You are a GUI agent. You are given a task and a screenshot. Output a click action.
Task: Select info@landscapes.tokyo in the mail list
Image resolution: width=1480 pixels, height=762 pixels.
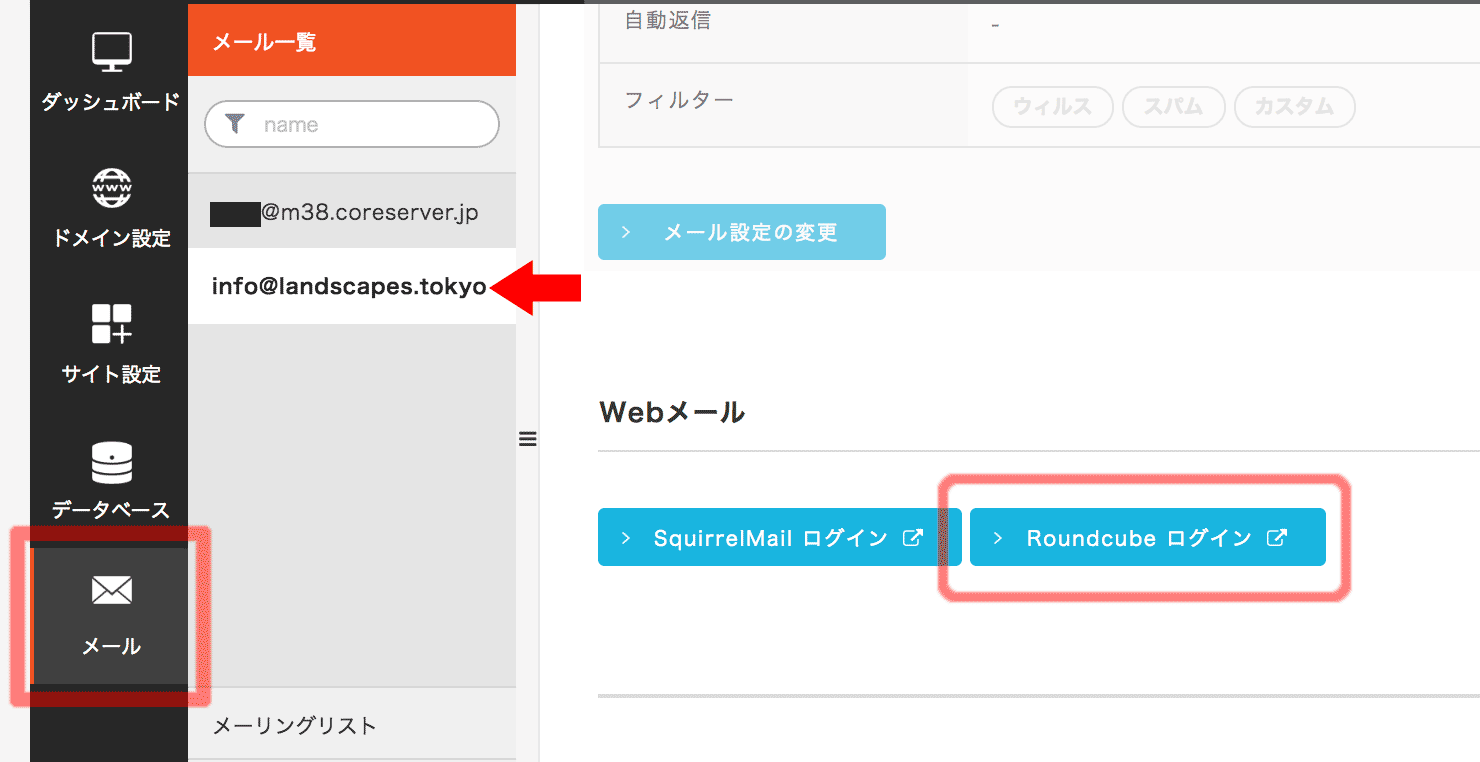coord(352,287)
